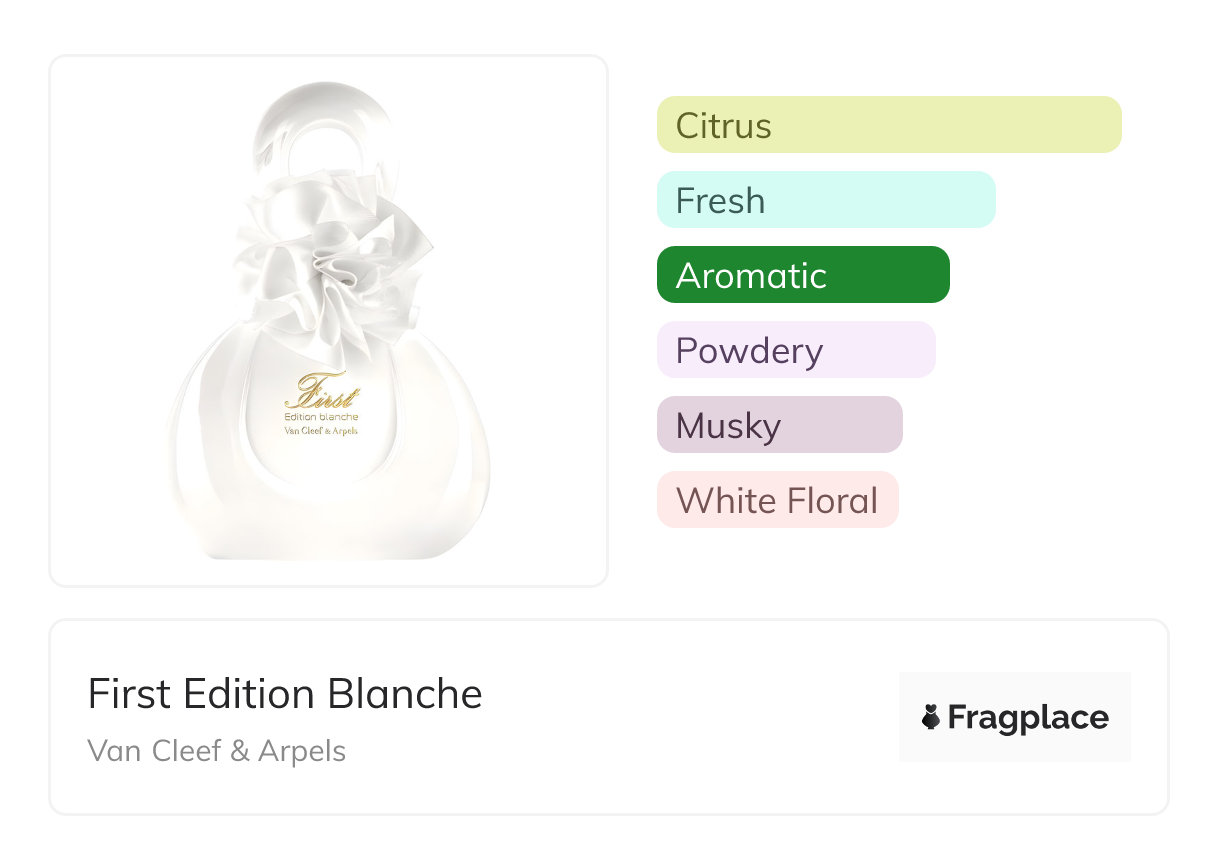Open the First Edition Blanche title
The image size is (1218, 864).
(x=285, y=694)
